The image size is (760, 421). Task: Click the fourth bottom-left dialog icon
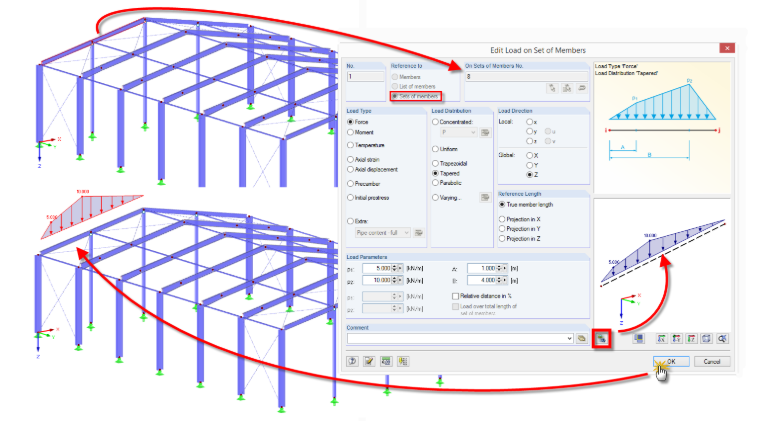(x=403, y=361)
